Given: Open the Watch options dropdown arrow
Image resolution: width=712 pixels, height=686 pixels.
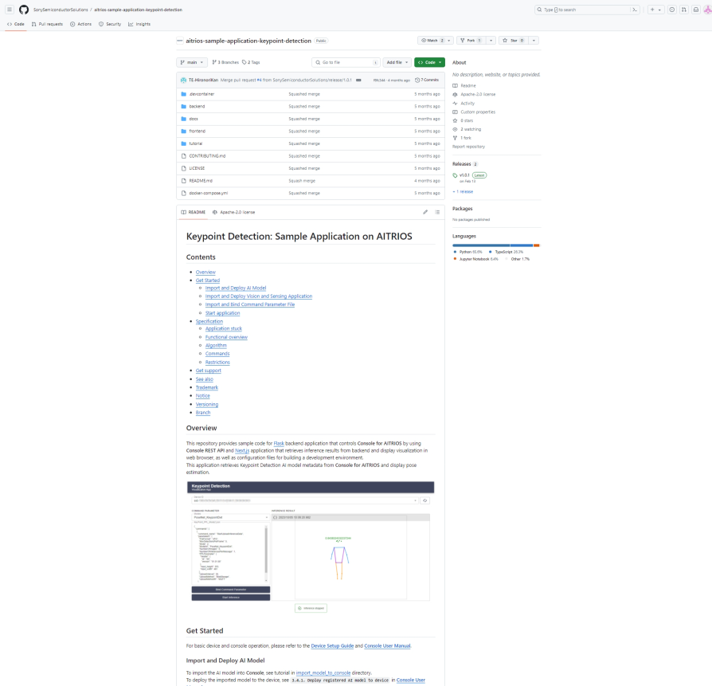Looking at the screenshot, I should coord(449,40).
